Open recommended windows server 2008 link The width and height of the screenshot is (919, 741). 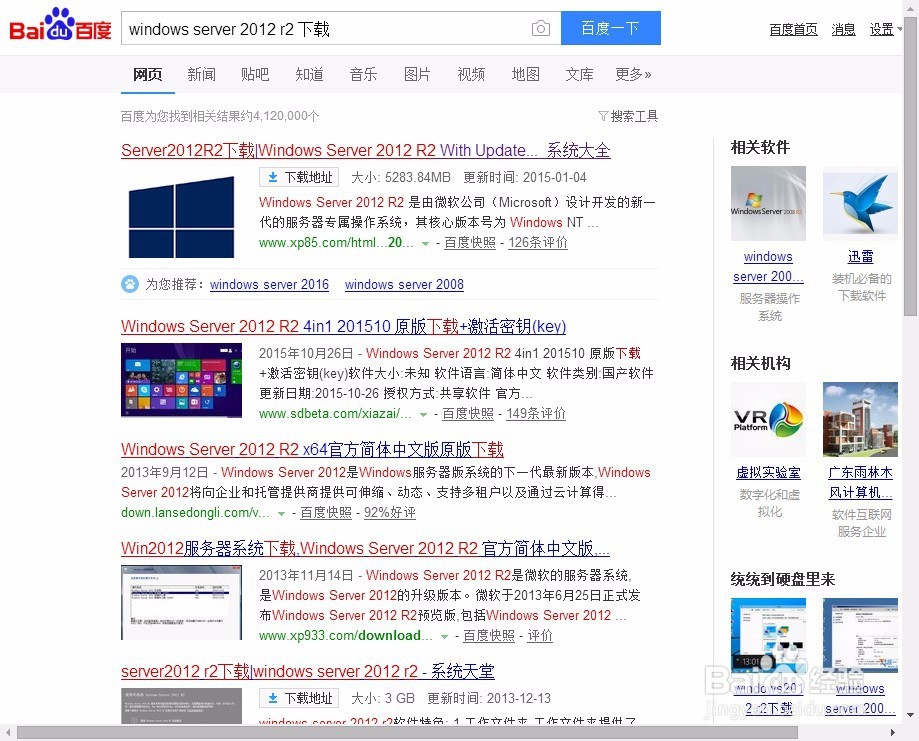coord(404,284)
